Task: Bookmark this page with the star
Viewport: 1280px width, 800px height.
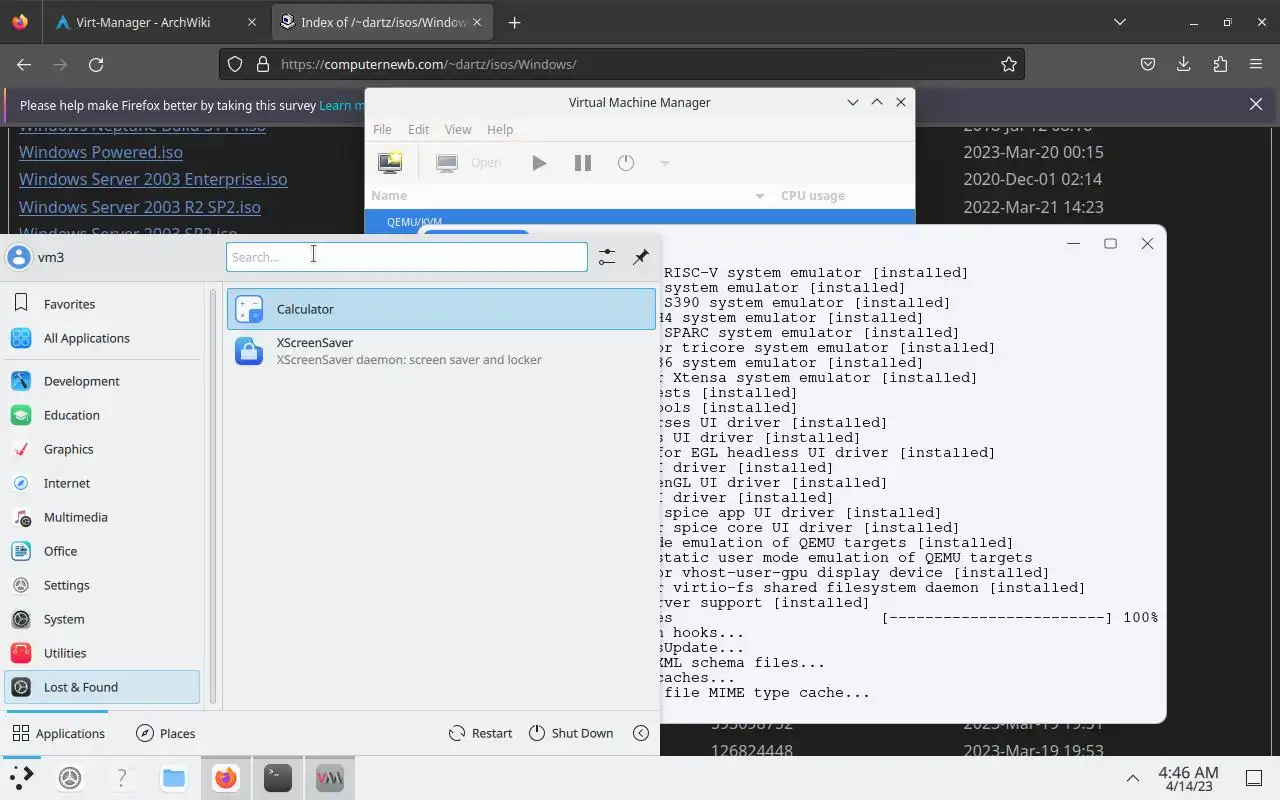Action: coord(1009,64)
